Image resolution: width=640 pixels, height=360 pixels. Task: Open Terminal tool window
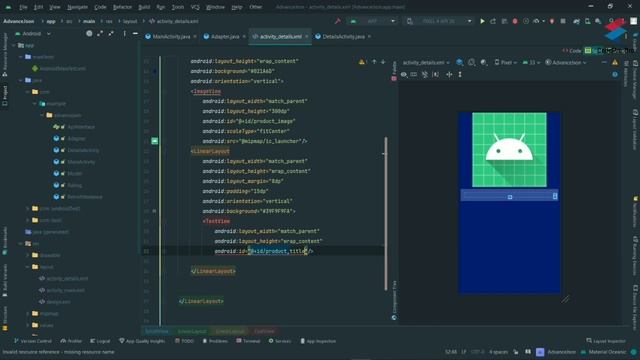248,341
